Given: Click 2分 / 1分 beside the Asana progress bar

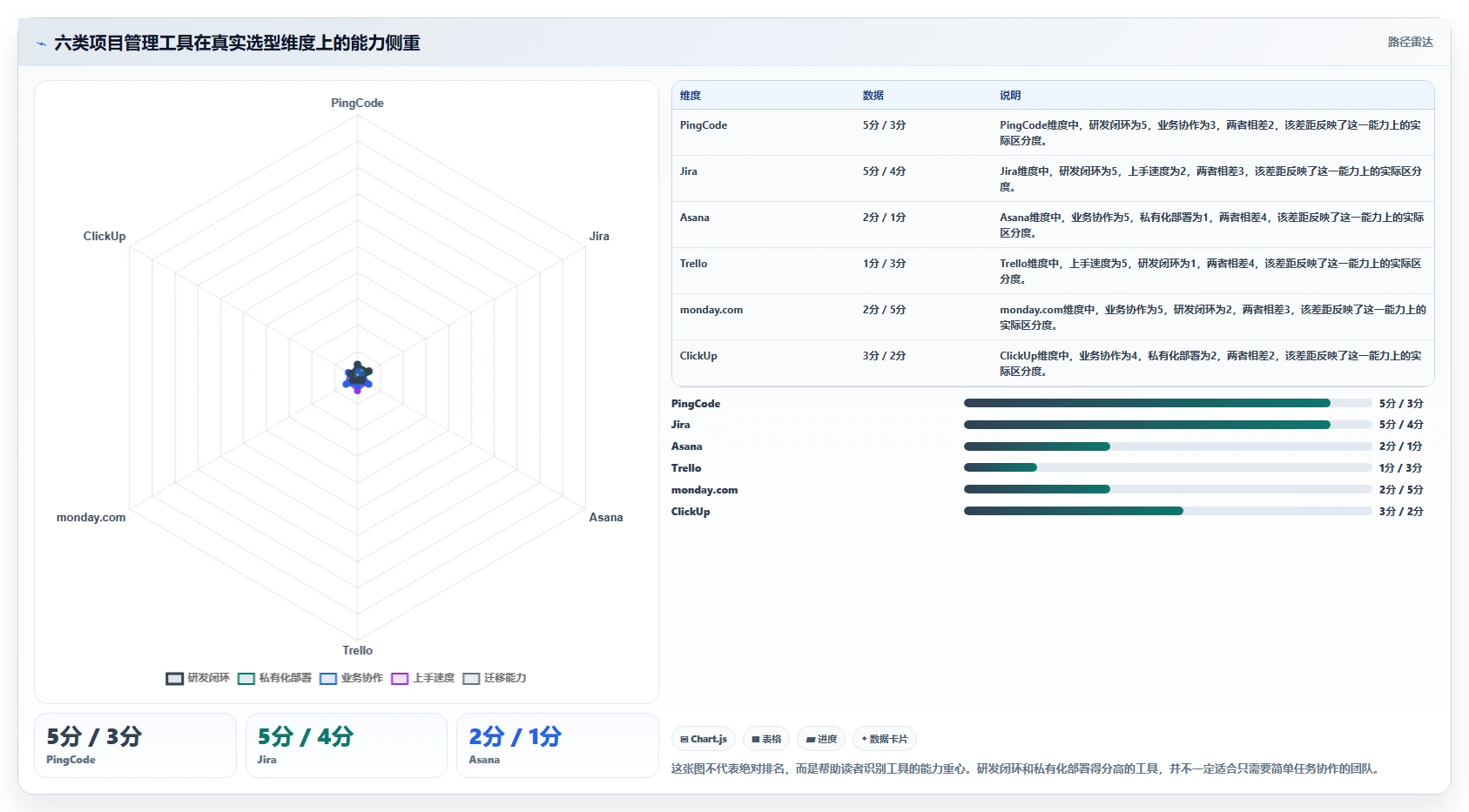Looking at the screenshot, I should tap(1401, 446).
